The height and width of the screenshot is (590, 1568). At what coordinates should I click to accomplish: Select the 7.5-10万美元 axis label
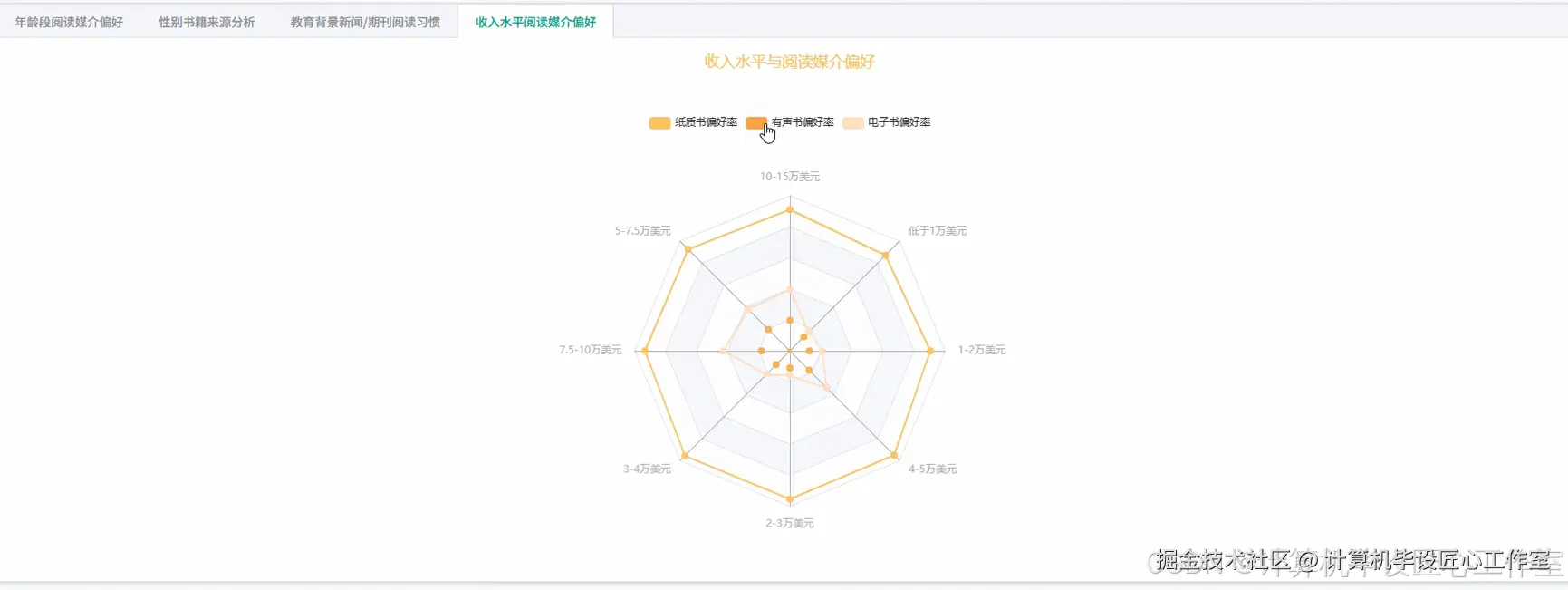pyautogui.click(x=591, y=348)
